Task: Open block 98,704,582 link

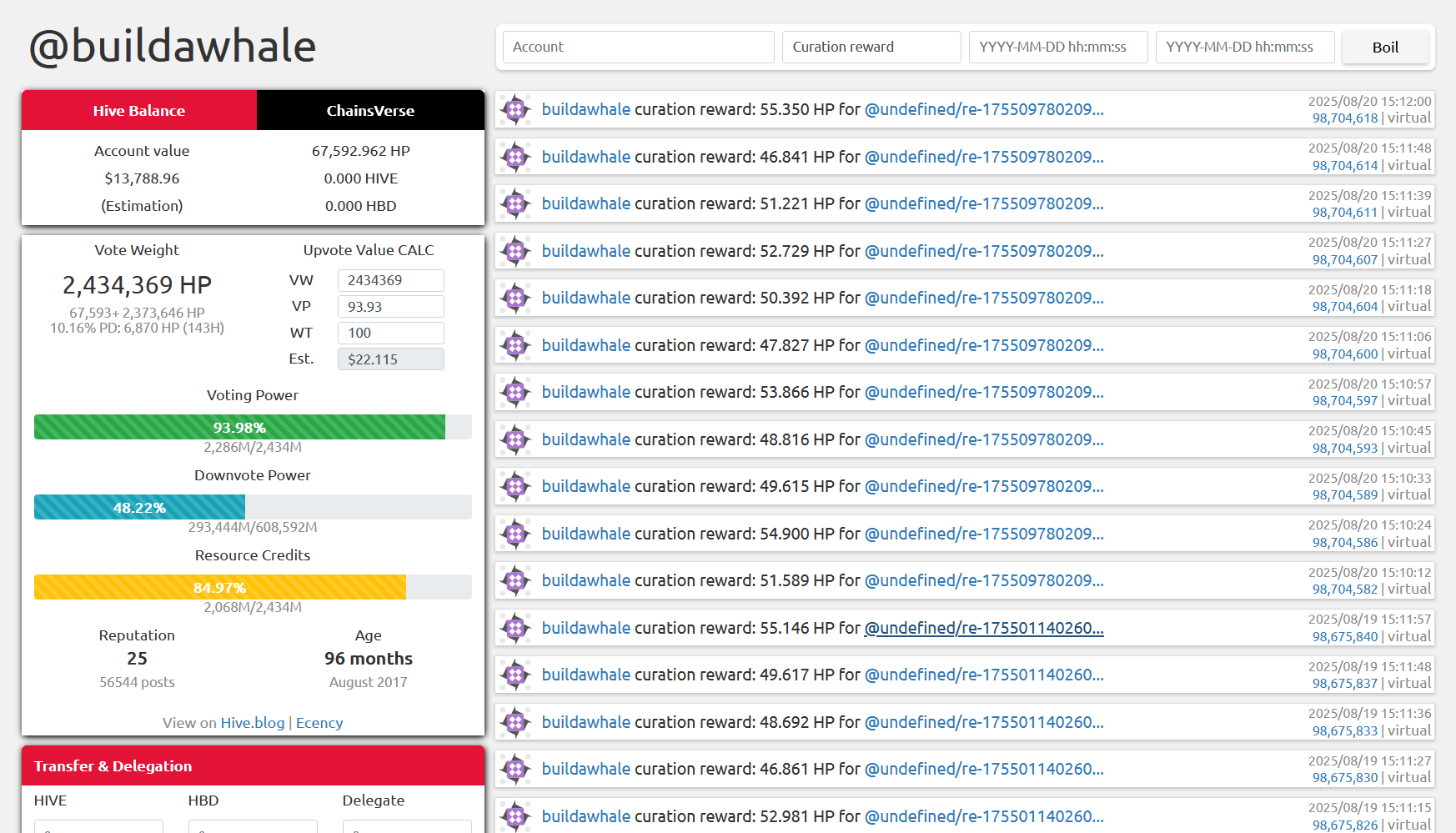Action: [x=1345, y=590]
